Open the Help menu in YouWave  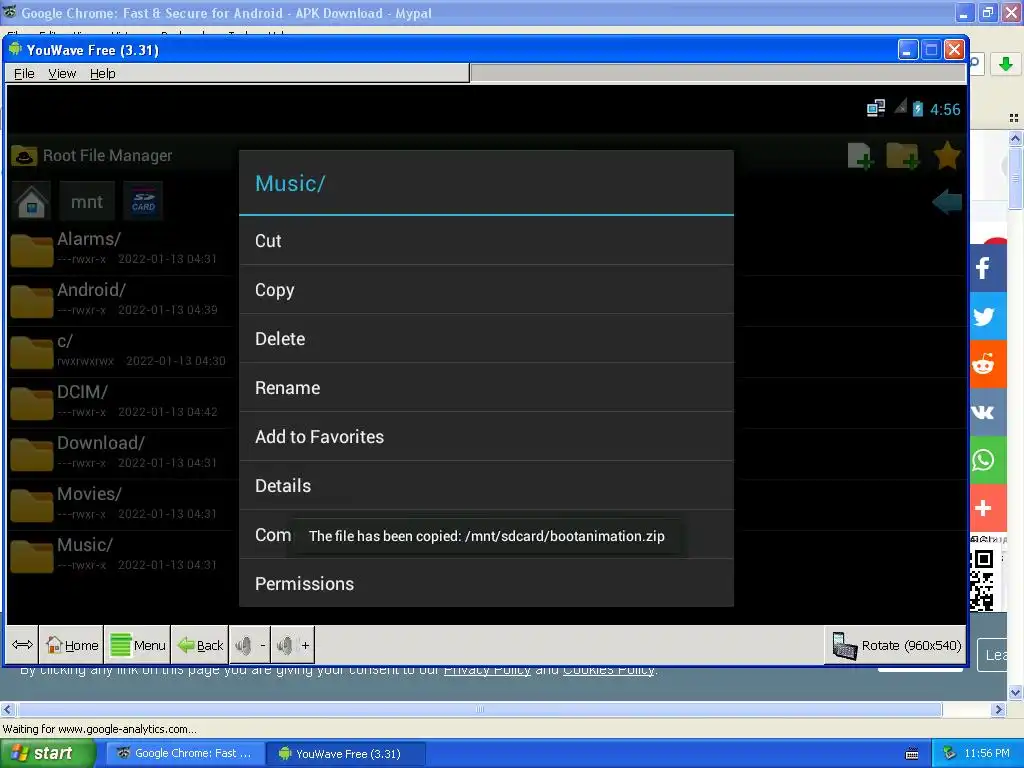pos(103,74)
